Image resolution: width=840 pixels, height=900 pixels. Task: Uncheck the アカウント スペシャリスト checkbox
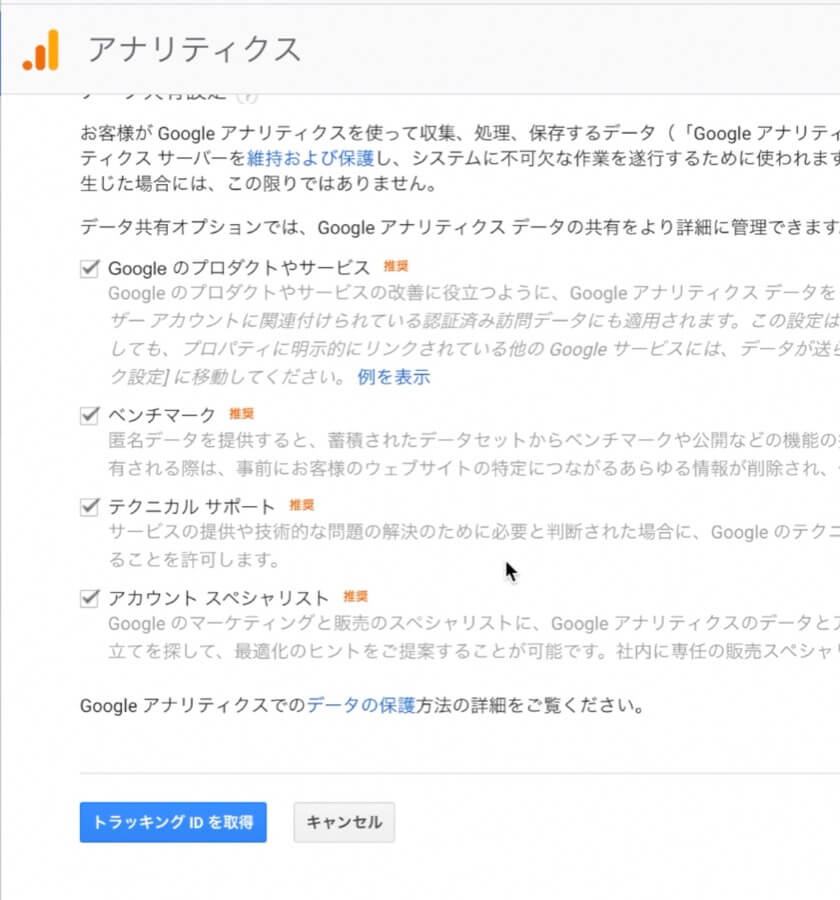[x=90, y=598]
